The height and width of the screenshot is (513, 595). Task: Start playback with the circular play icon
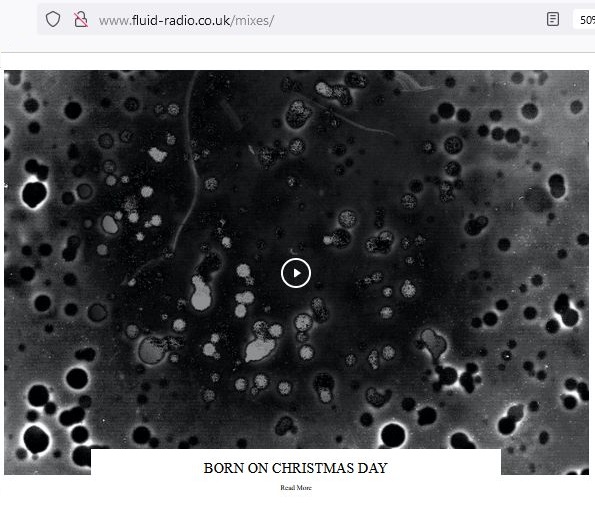tap(296, 273)
